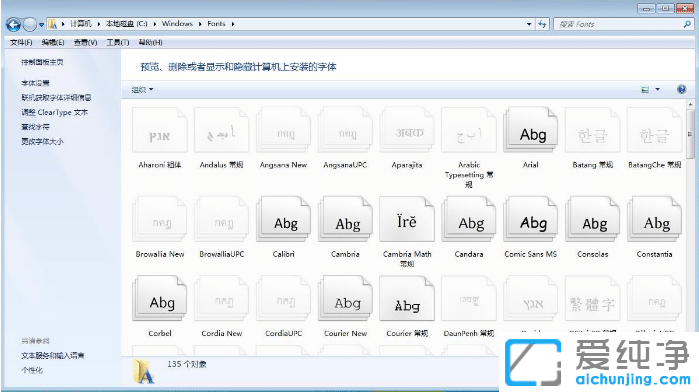Open 更改字体大小 sidebar link
Image resolution: width=699 pixels, height=392 pixels.
pyautogui.click(x=42, y=141)
